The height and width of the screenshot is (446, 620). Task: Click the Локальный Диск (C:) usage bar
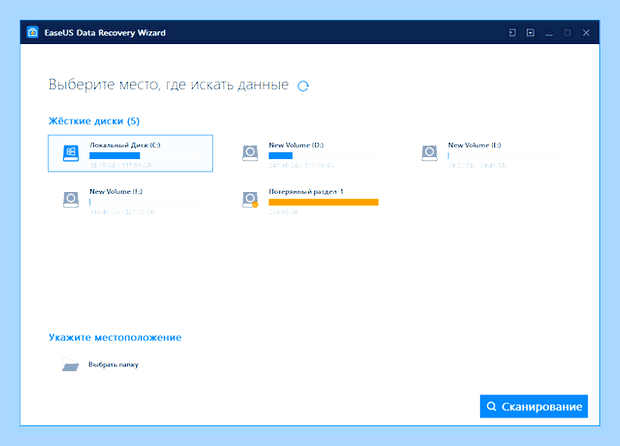tap(144, 156)
